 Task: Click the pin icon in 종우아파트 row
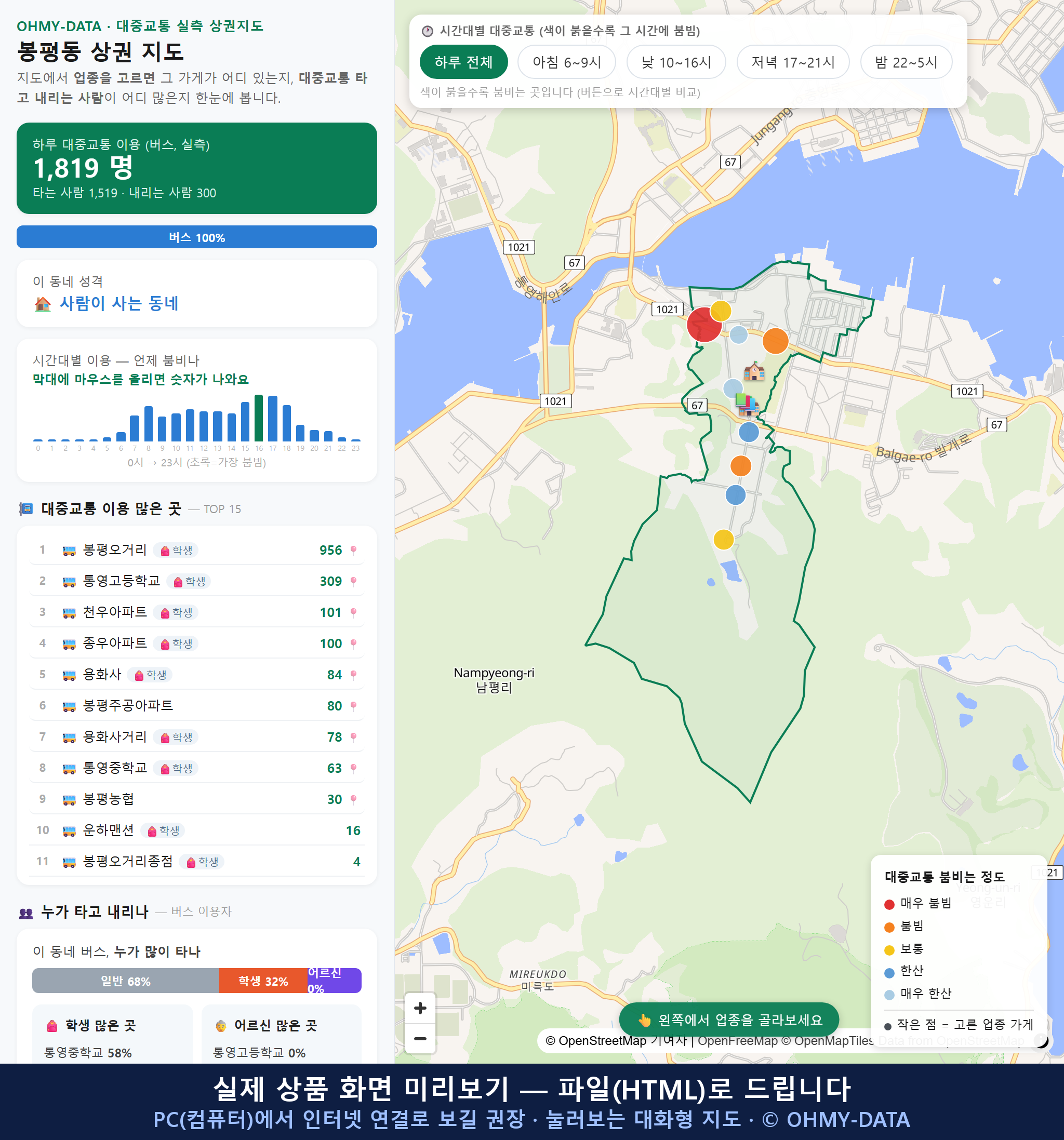(x=353, y=643)
